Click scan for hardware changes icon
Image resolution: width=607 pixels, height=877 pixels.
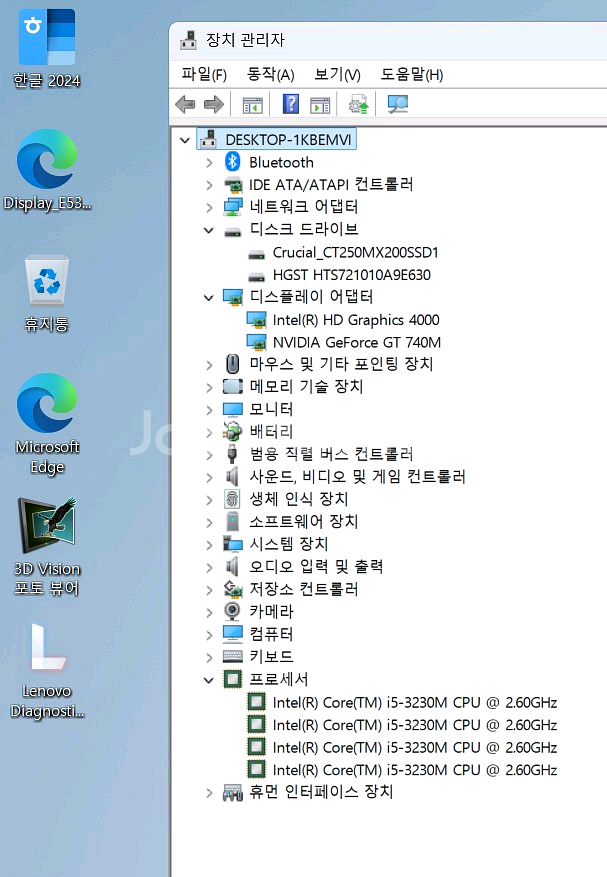(398, 104)
